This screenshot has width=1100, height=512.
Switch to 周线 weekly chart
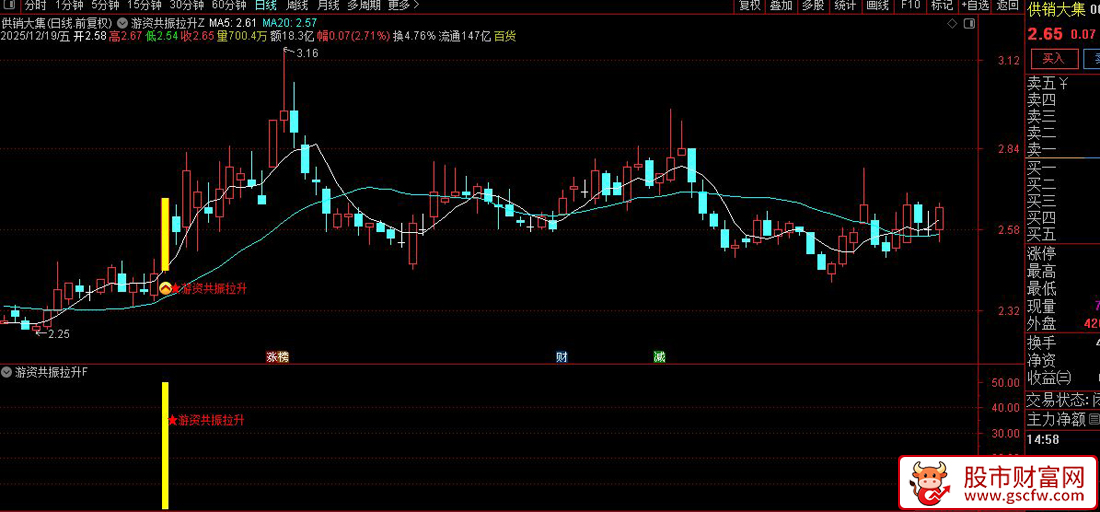(x=297, y=5)
